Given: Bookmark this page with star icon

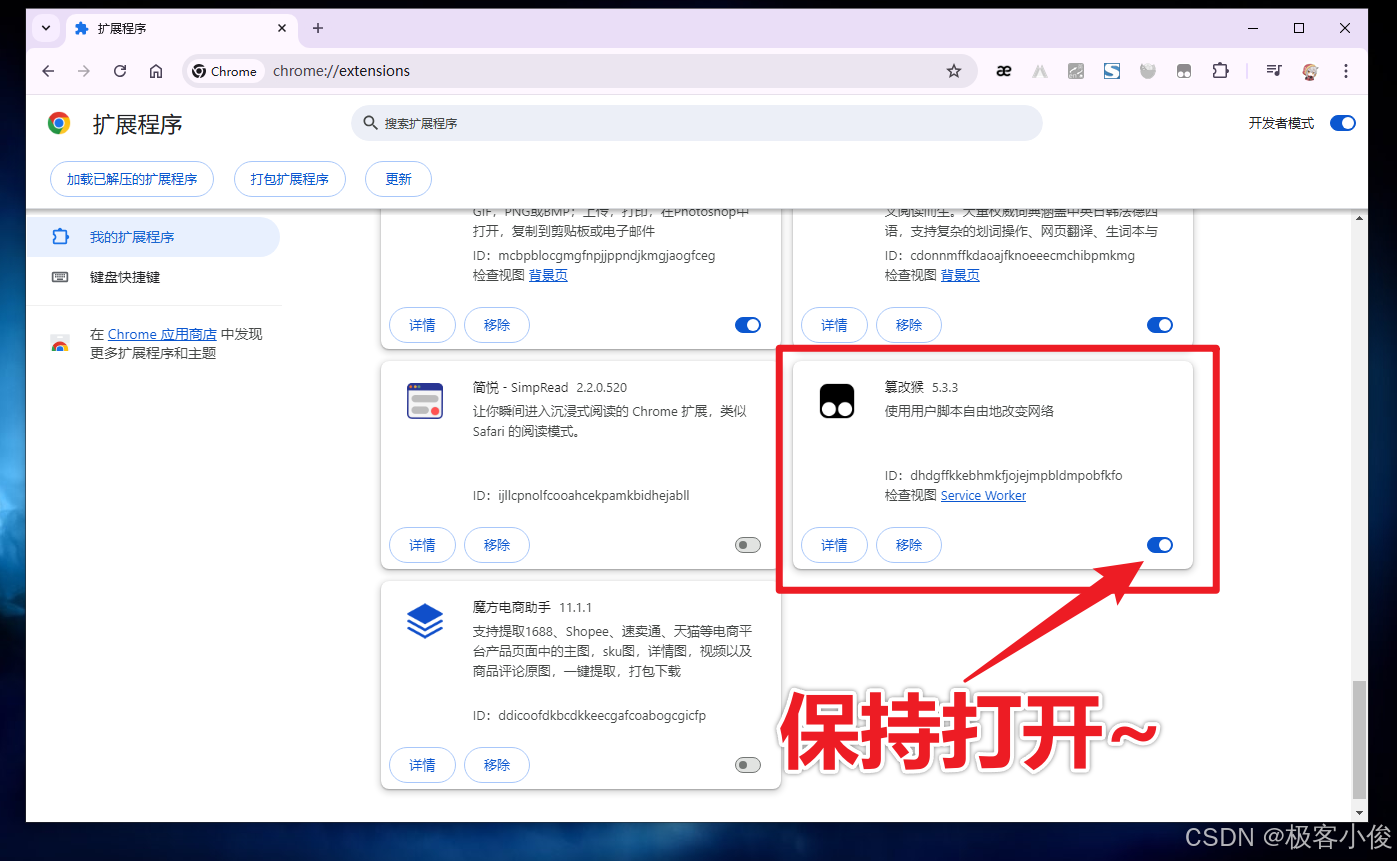Looking at the screenshot, I should (x=954, y=71).
